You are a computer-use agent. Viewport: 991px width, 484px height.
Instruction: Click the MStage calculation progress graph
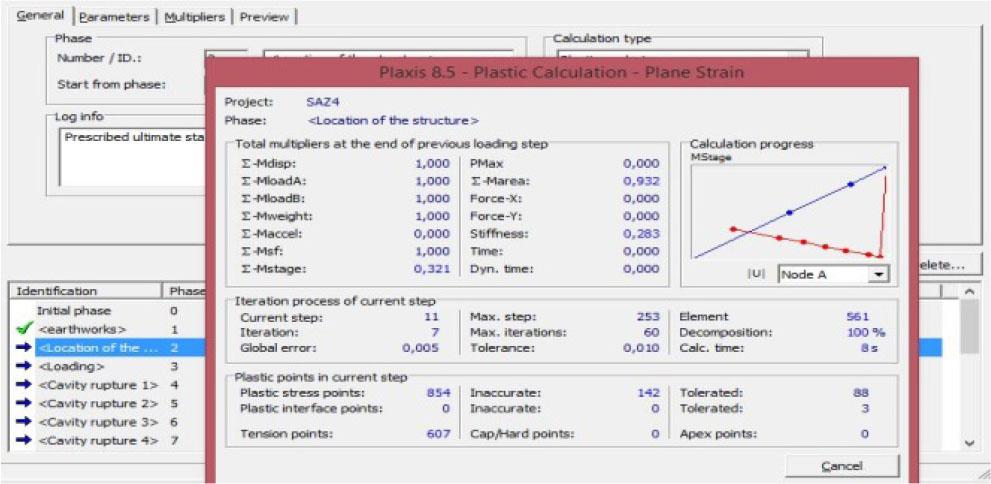point(789,212)
